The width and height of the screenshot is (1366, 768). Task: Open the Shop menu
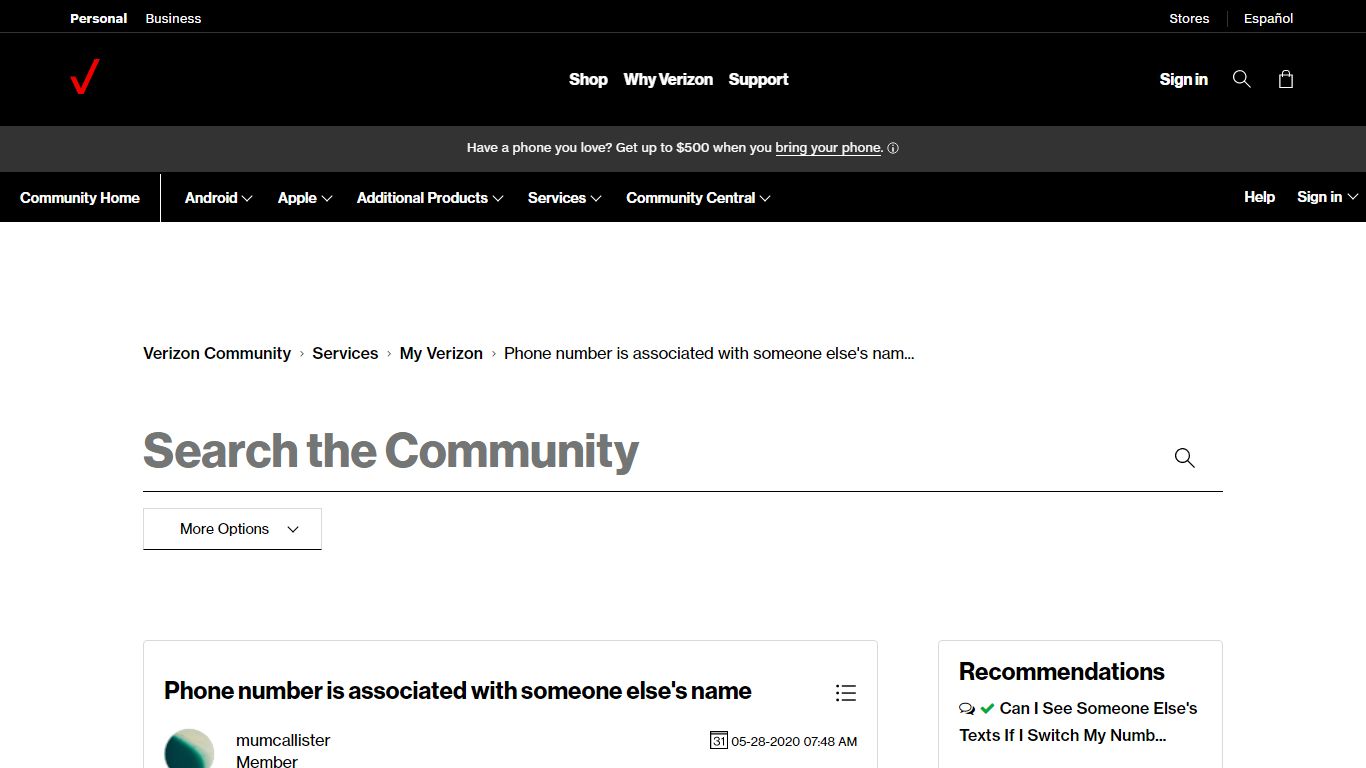click(x=588, y=79)
